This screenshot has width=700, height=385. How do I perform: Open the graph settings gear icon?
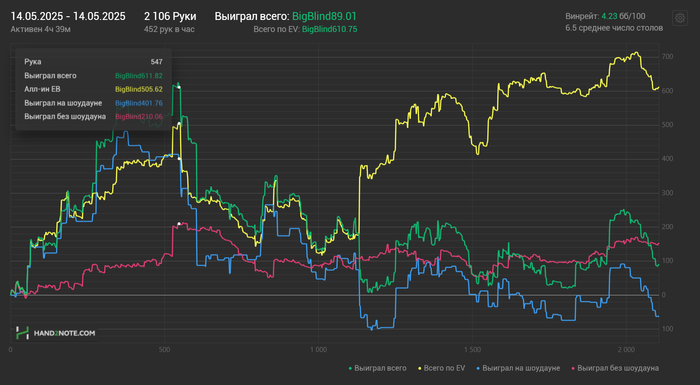pos(680,18)
